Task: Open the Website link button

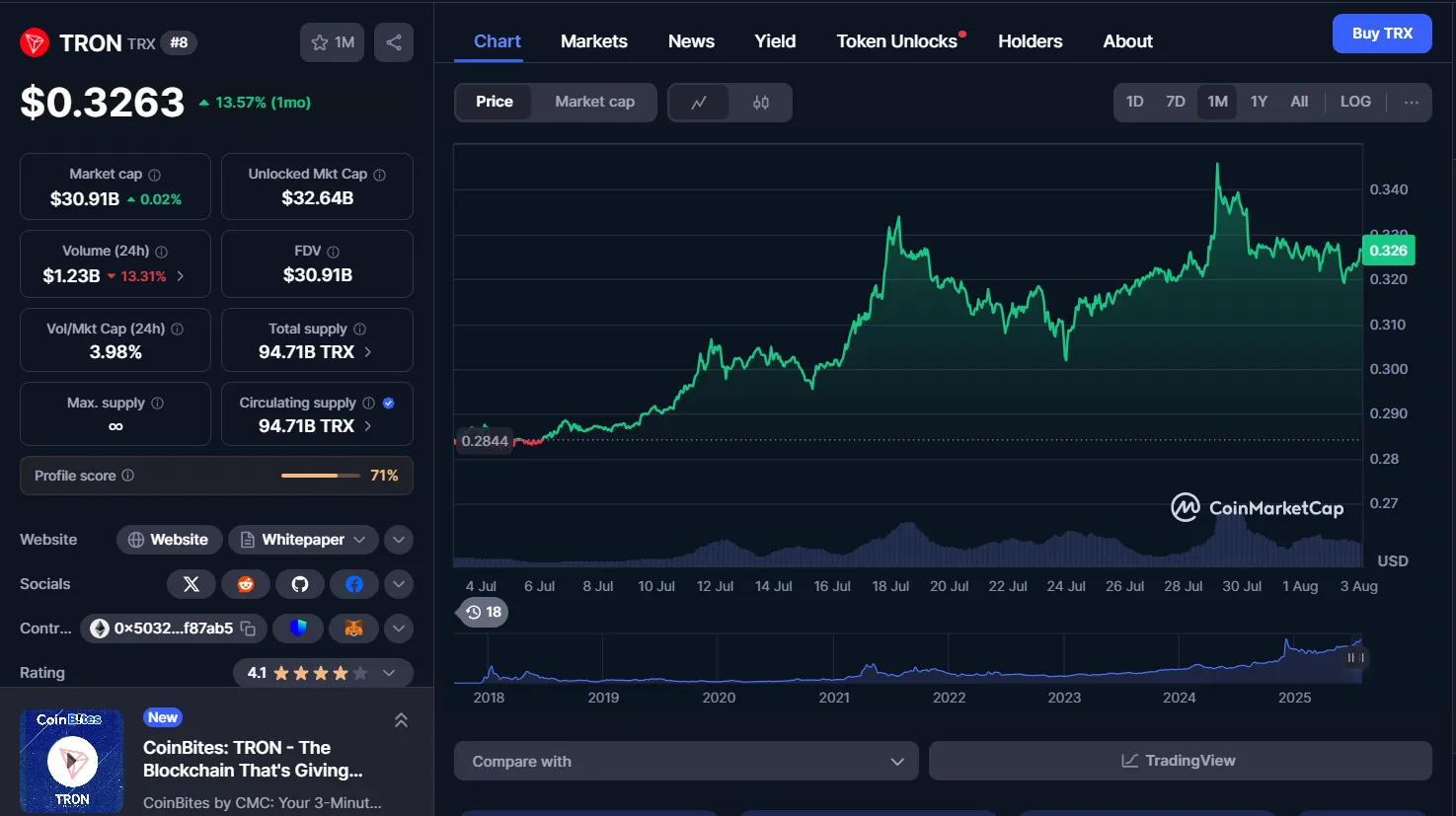Action: (169, 540)
